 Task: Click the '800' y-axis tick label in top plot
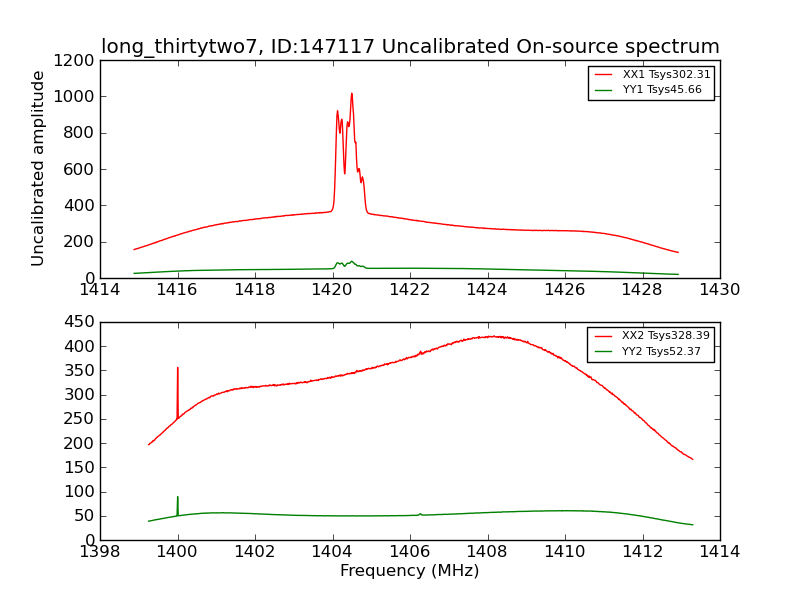[x=79, y=133]
